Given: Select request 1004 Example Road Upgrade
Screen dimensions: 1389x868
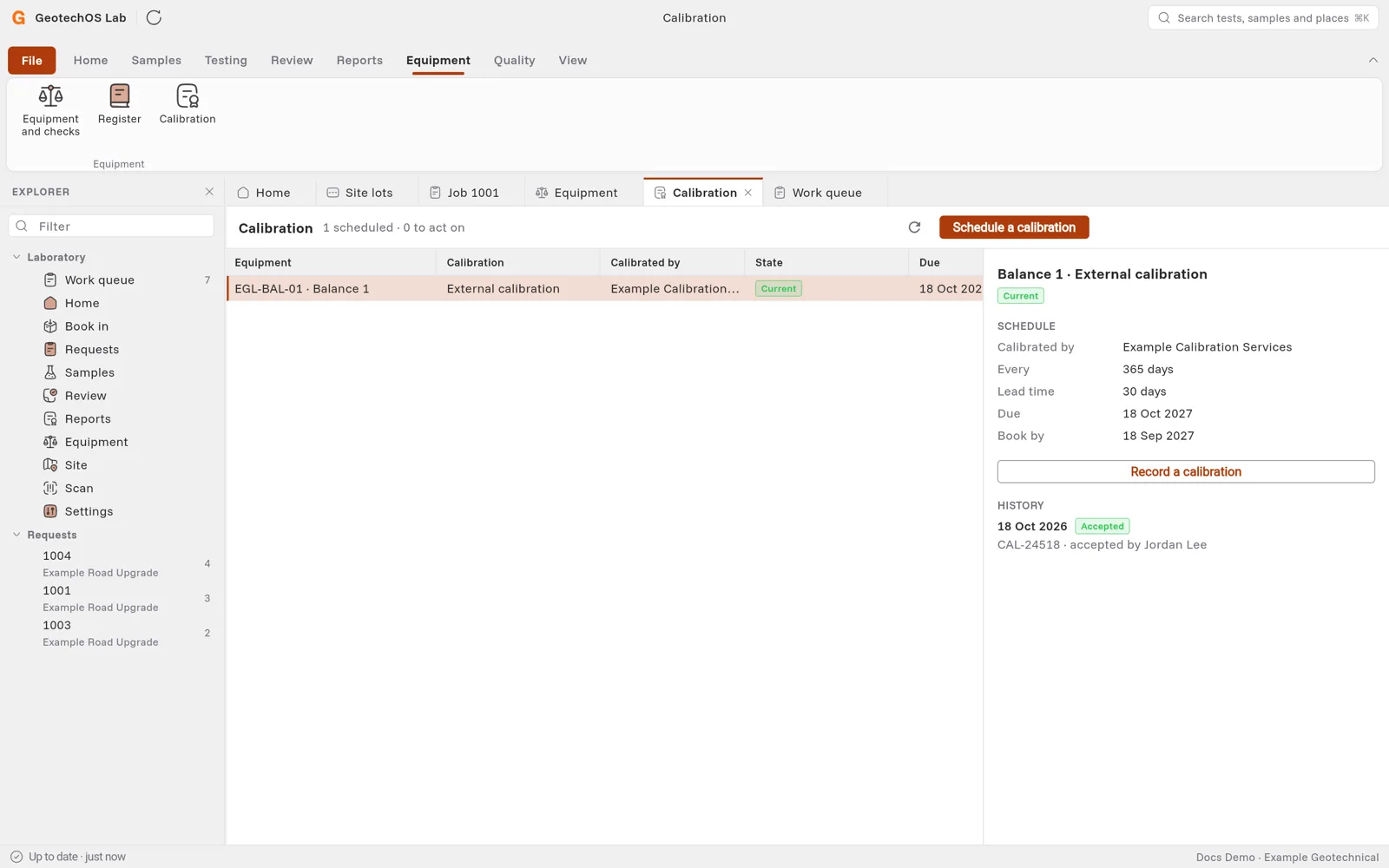Looking at the screenshot, I should [x=111, y=563].
